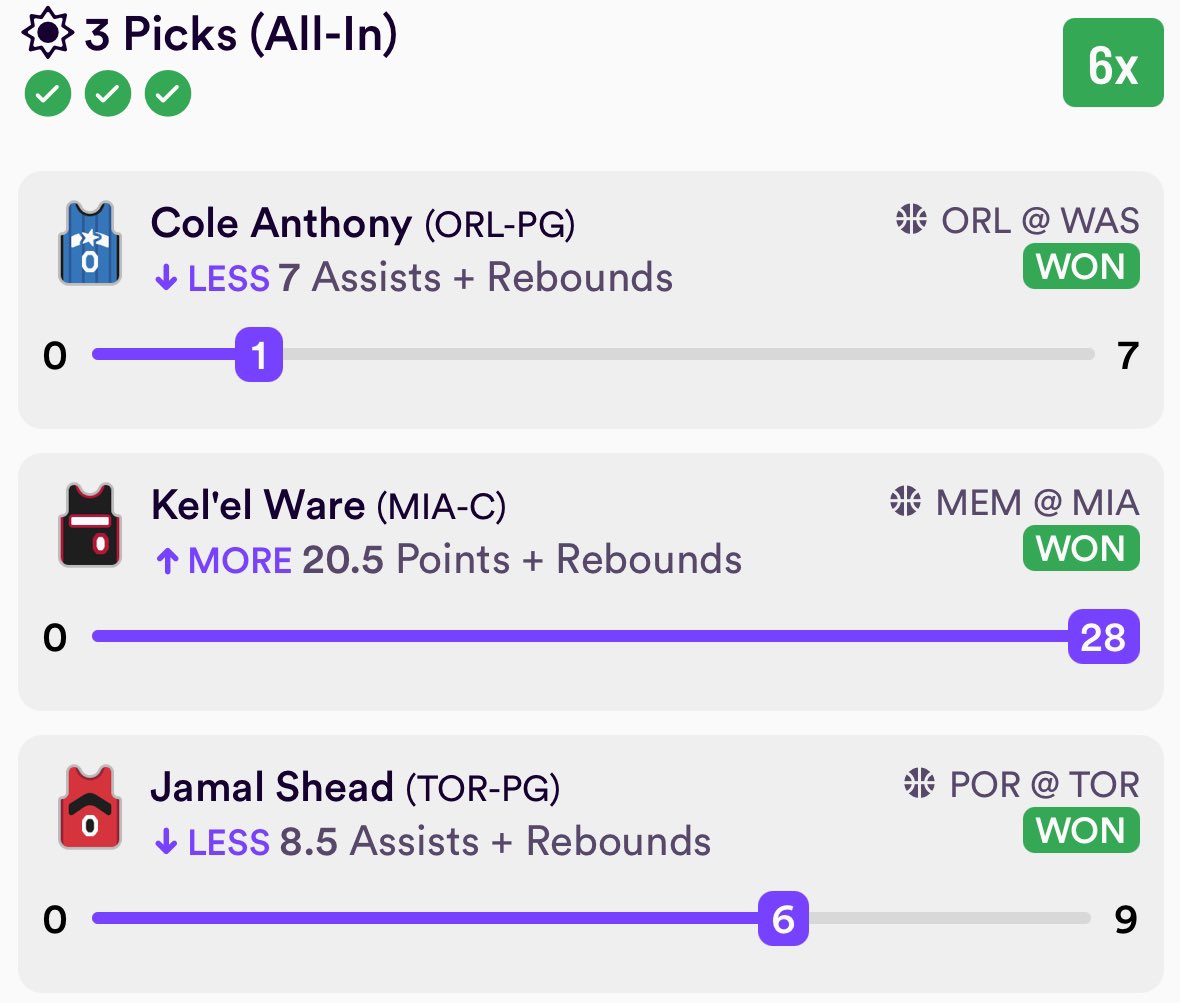Click the green 6x multiplier badge
The image size is (1180, 1003).
click(x=1113, y=62)
